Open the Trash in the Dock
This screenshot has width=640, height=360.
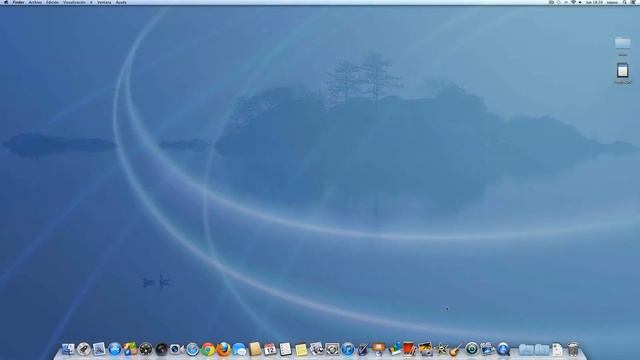tap(573, 350)
